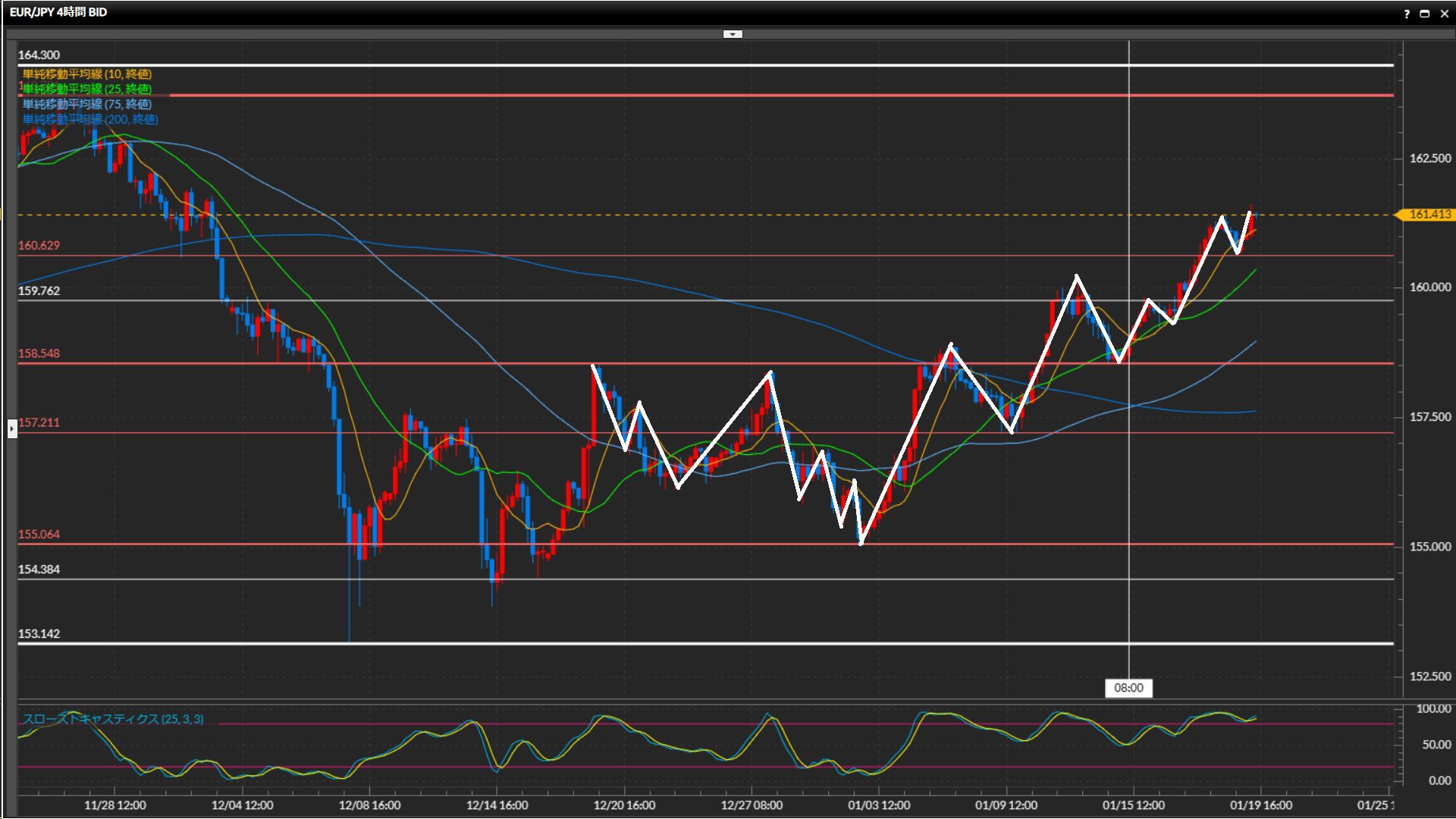
Task: Select the SMA (10, 終値) indicator label
Action: tap(86, 74)
